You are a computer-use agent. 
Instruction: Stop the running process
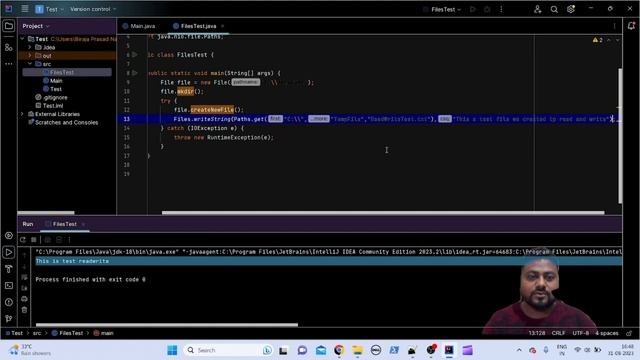(34, 240)
